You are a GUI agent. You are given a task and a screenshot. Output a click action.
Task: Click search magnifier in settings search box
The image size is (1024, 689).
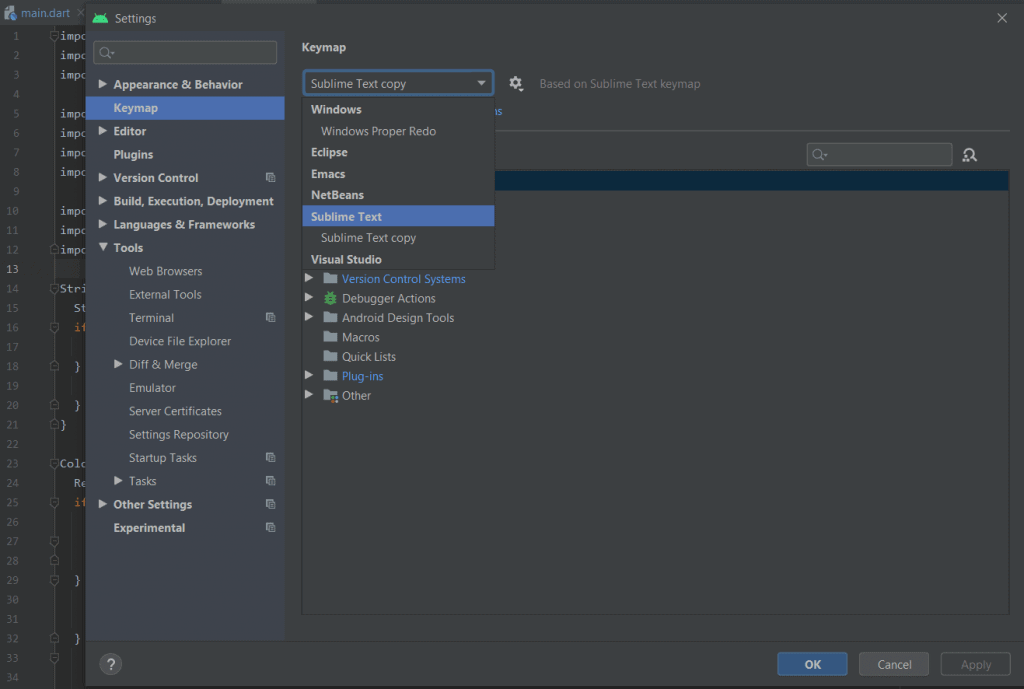click(106, 53)
